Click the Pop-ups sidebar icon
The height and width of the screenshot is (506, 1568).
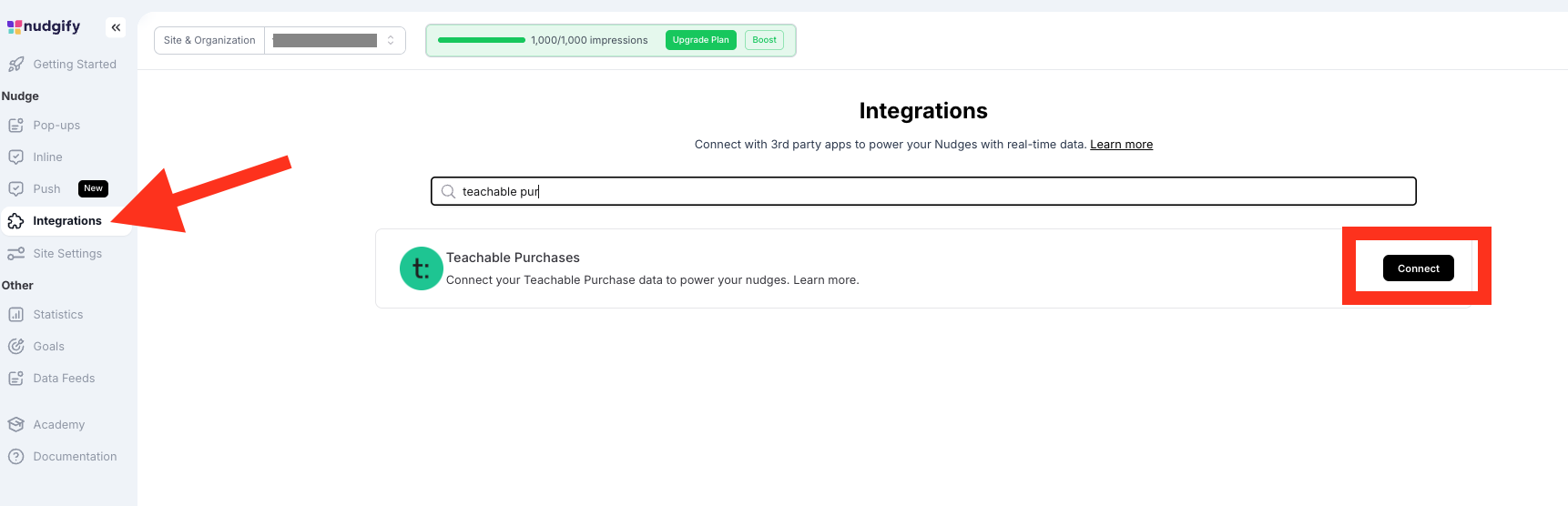click(15, 126)
